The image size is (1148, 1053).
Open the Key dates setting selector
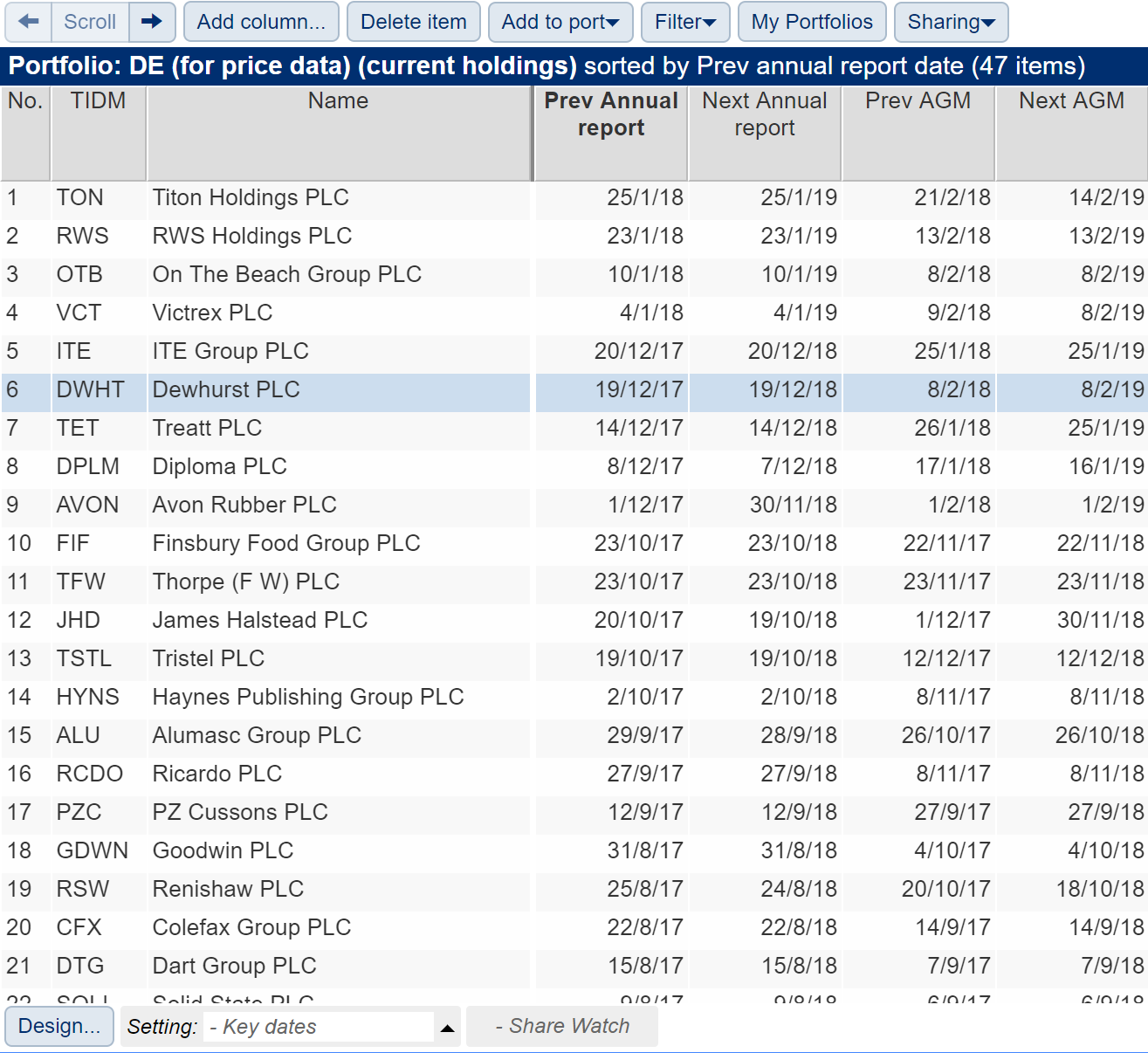tap(320, 1027)
